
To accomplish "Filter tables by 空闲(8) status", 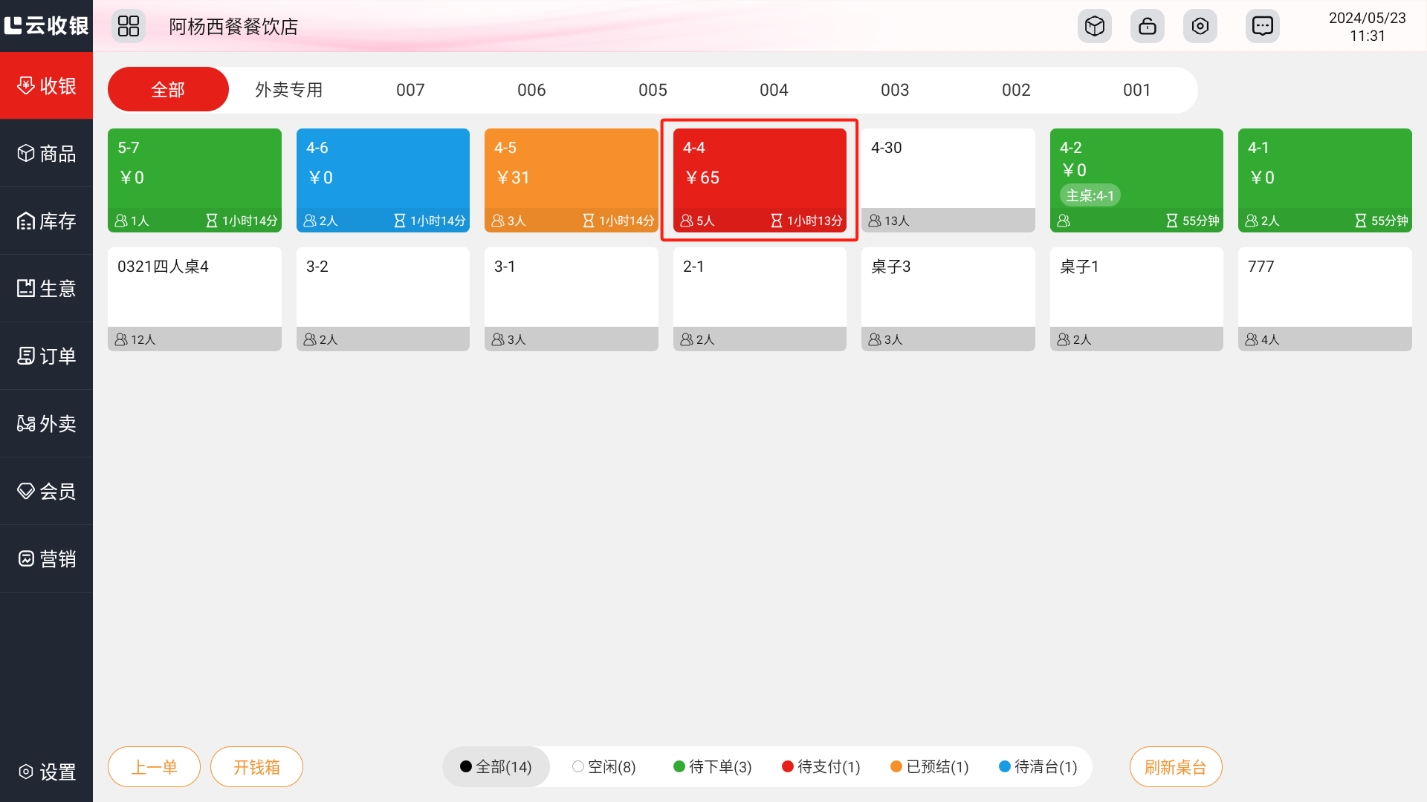I will pos(604,767).
